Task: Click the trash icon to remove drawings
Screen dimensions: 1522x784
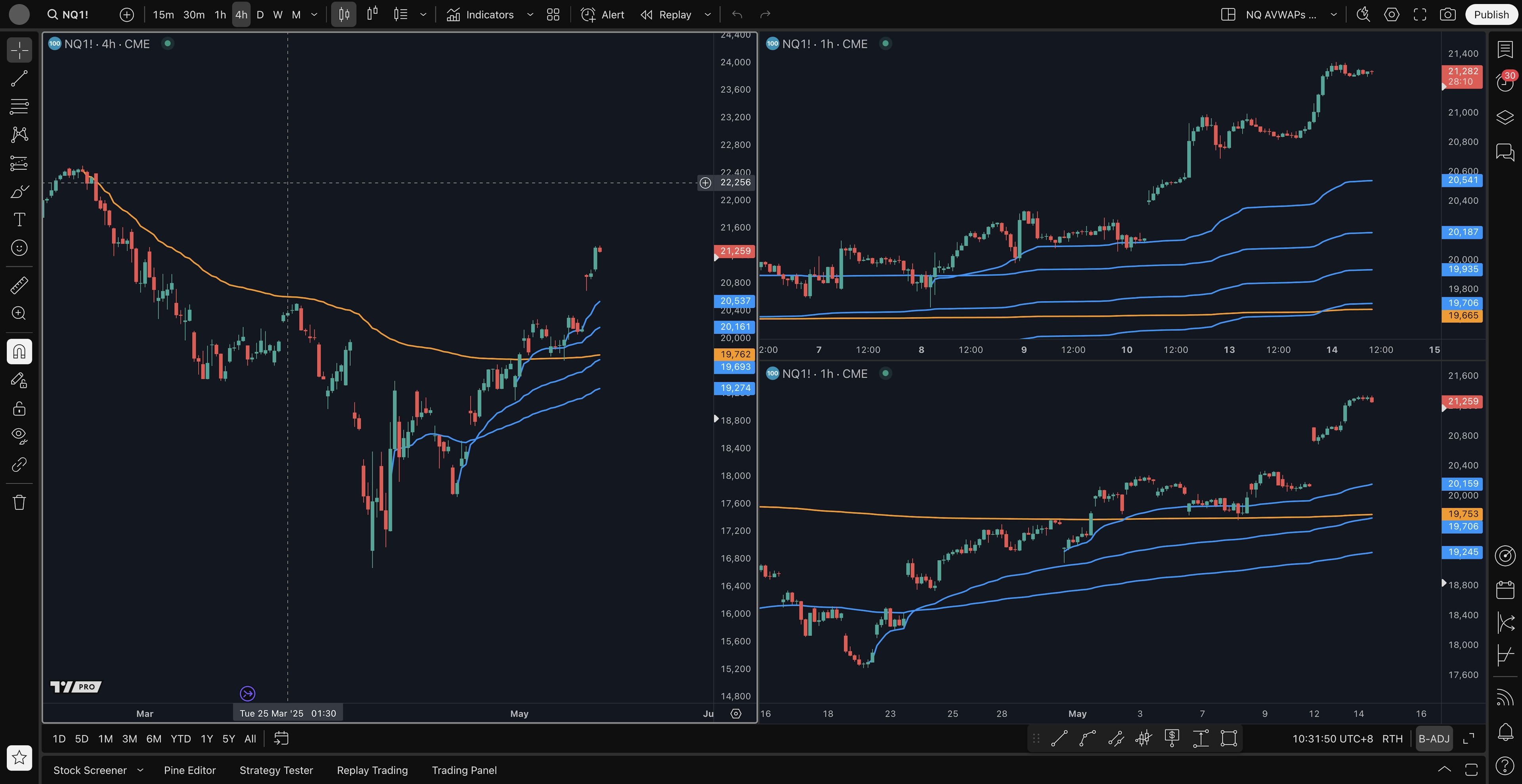Action: [x=19, y=502]
